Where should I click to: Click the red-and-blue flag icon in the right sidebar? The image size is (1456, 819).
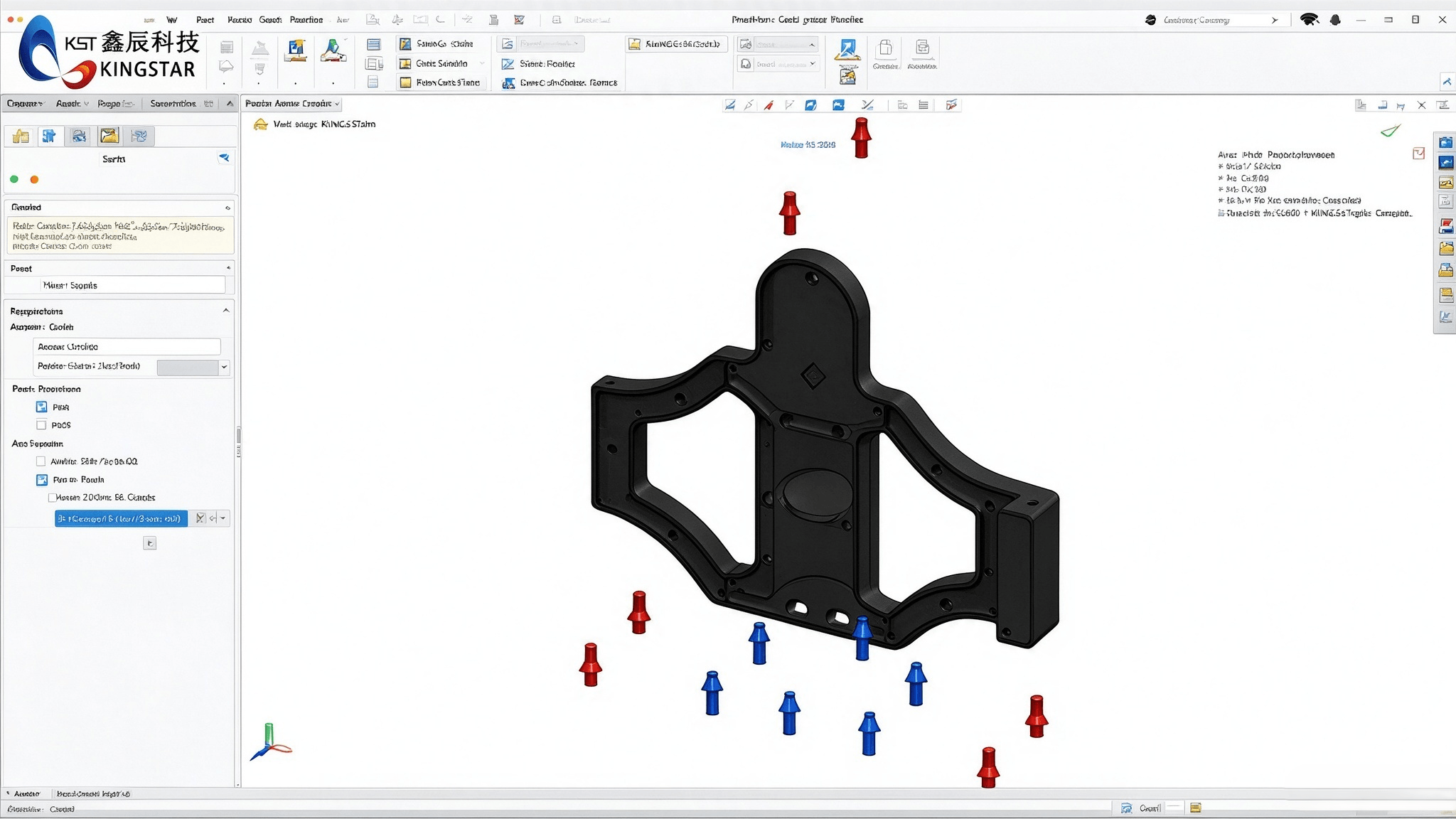click(x=1446, y=227)
